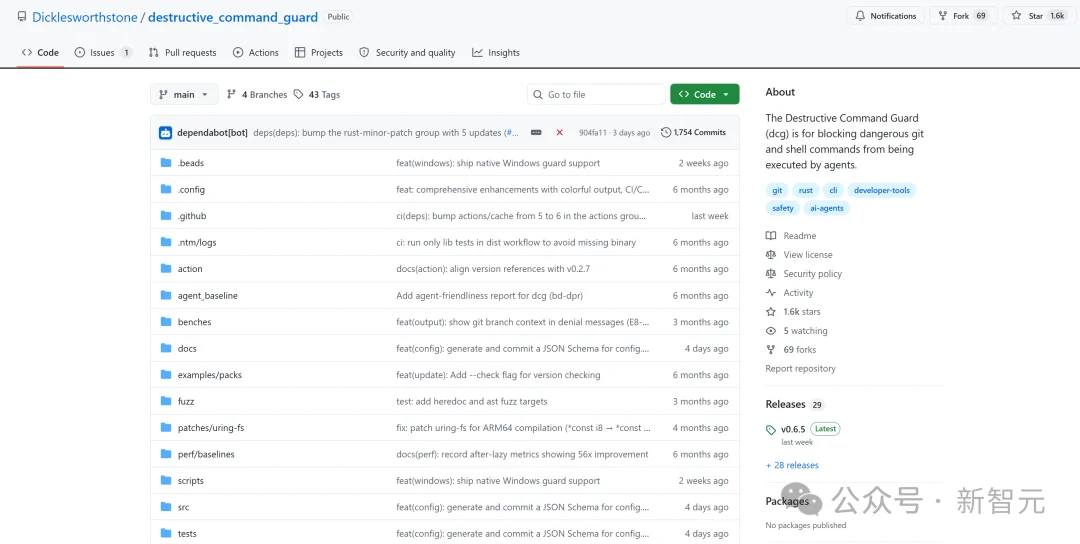View the 4 Branches link
This screenshot has height=544, width=1080.
click(x=257, y=94)
